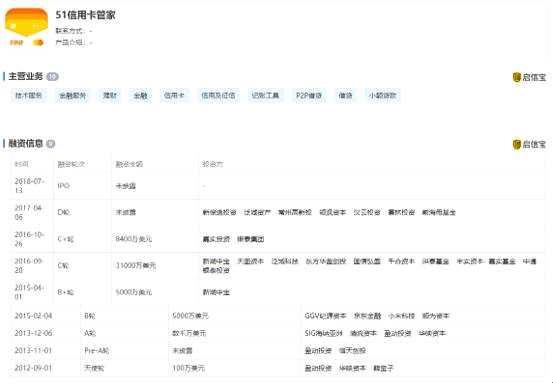Open investor 银泰集团 in C+轮 row
553x385 pixels.
[x=250, y=239]
